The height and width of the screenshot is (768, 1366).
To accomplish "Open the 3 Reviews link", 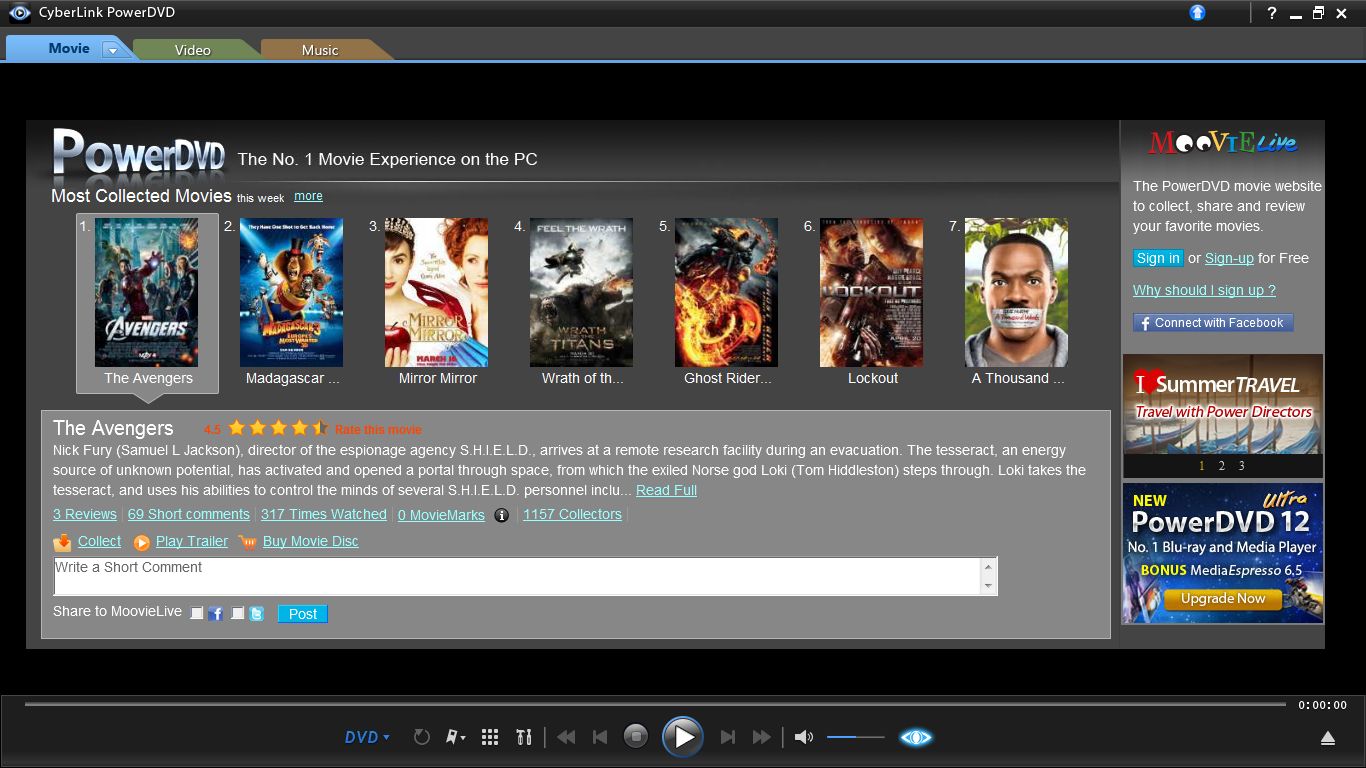I will pos(85,514).
